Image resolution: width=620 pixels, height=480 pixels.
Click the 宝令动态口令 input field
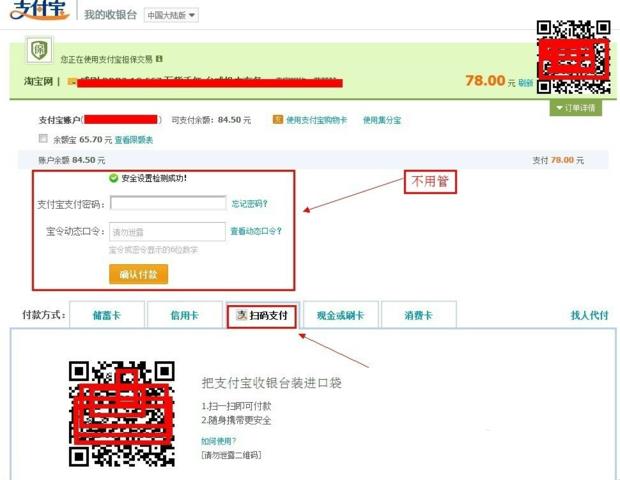click(167, 231)
